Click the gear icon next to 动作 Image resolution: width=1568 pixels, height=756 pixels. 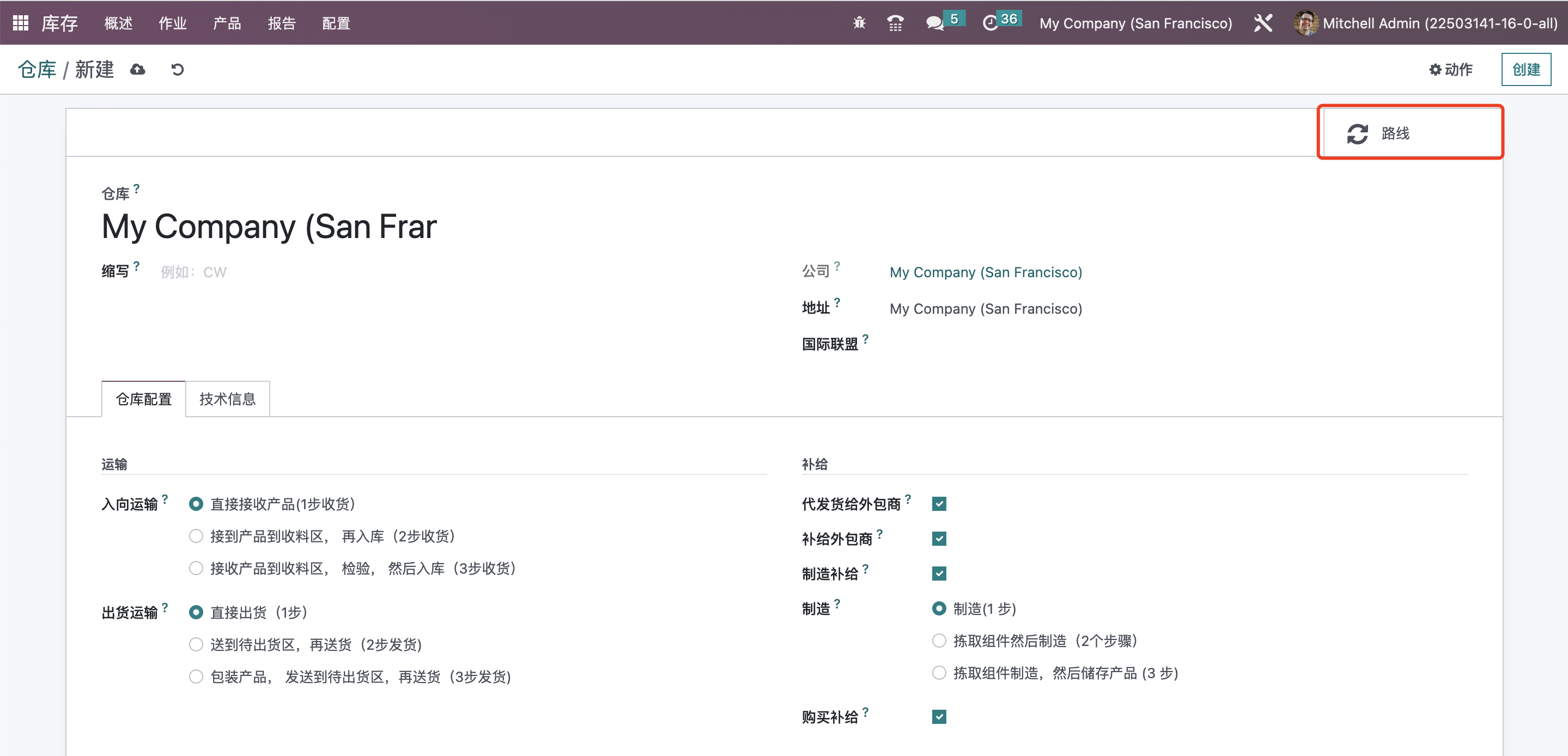click(1435, 69)
